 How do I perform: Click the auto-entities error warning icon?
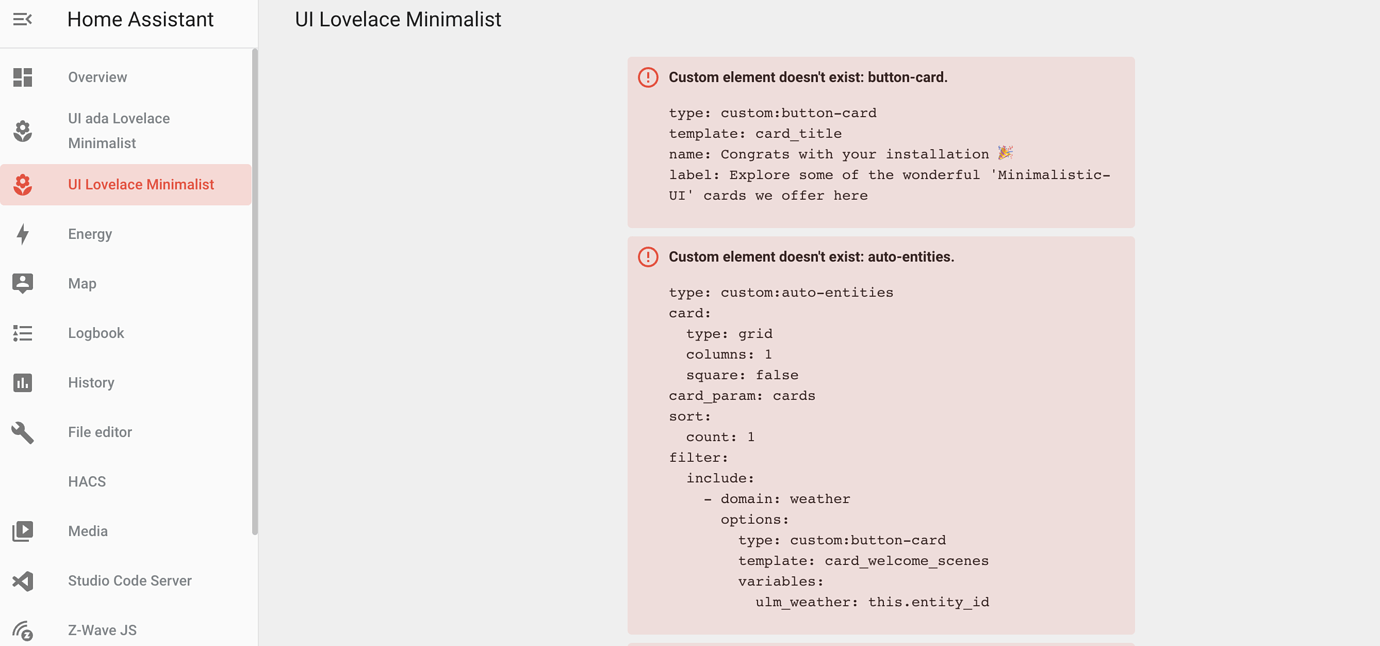648,257
